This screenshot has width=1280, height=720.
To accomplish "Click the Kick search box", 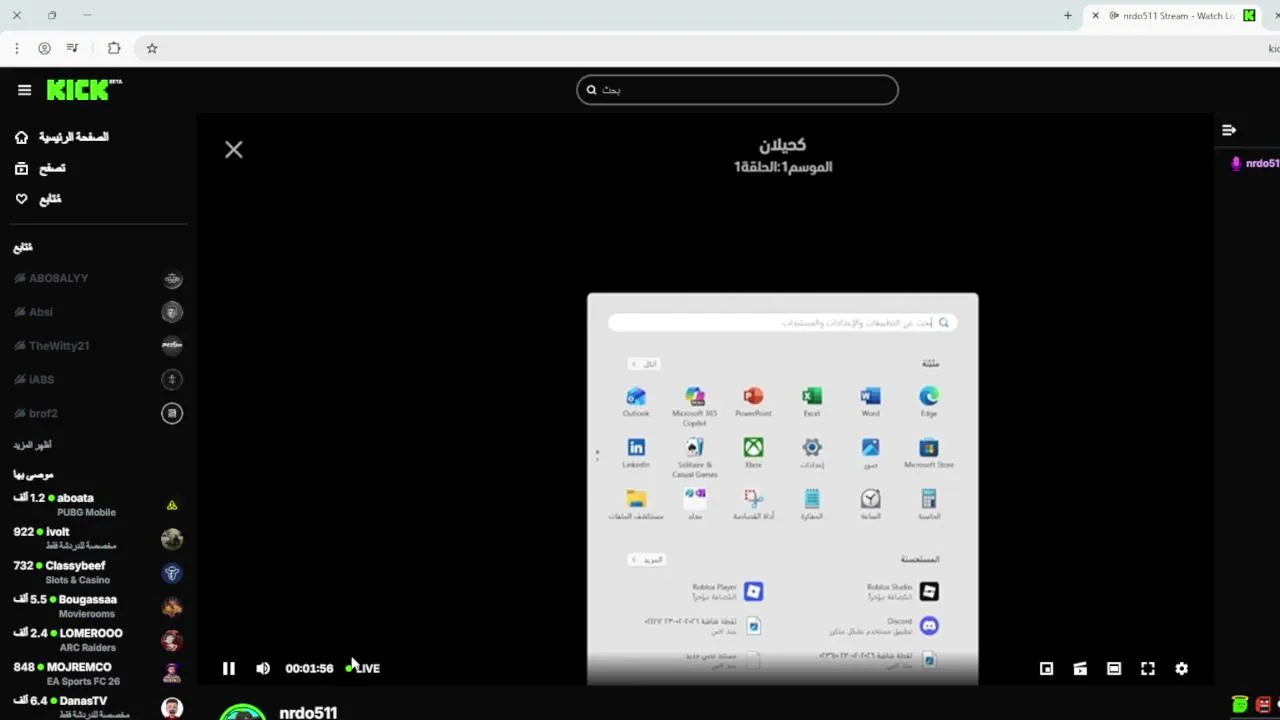I will (737, 90).
